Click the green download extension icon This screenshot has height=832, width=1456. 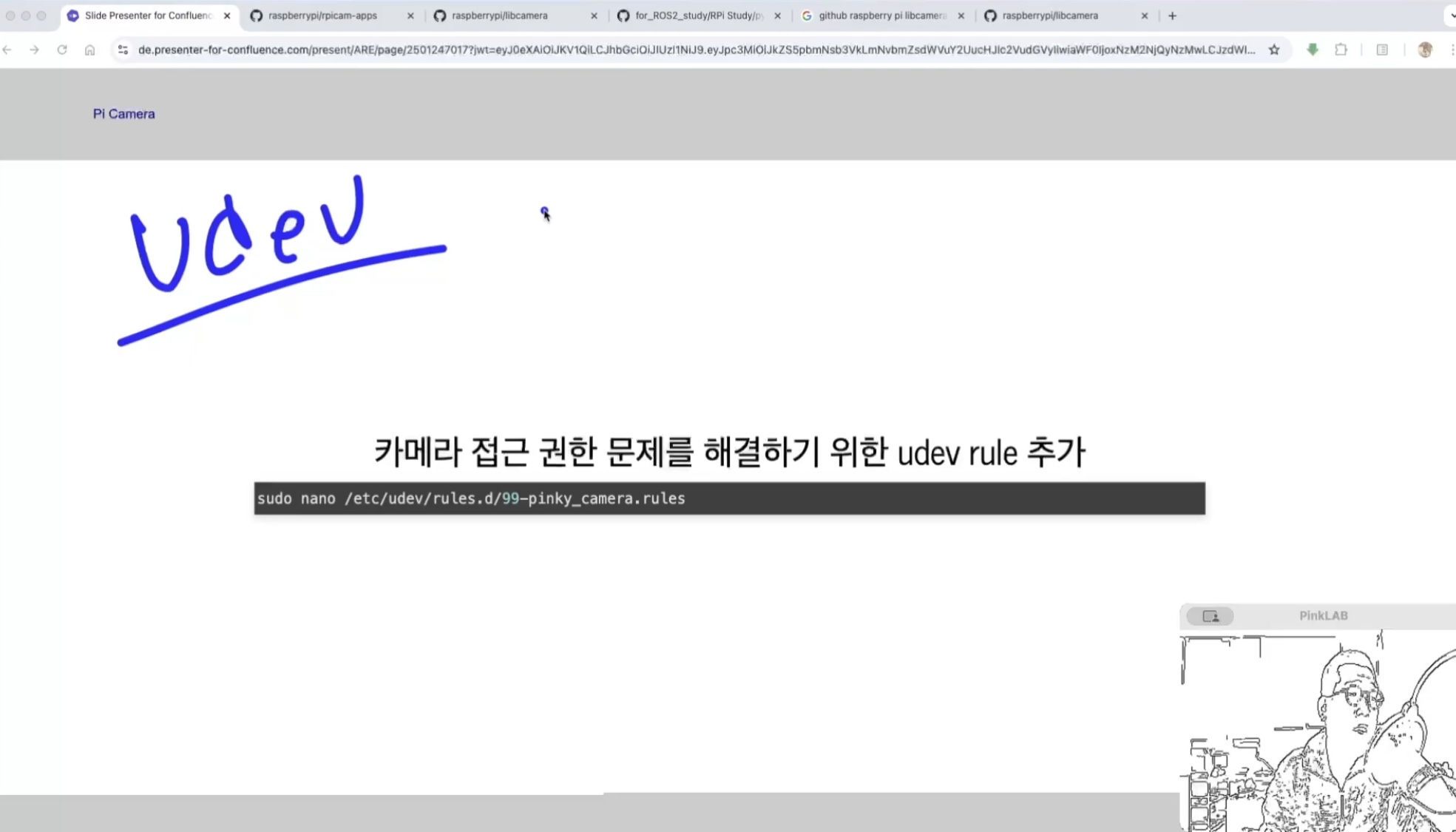(1313, 50)
